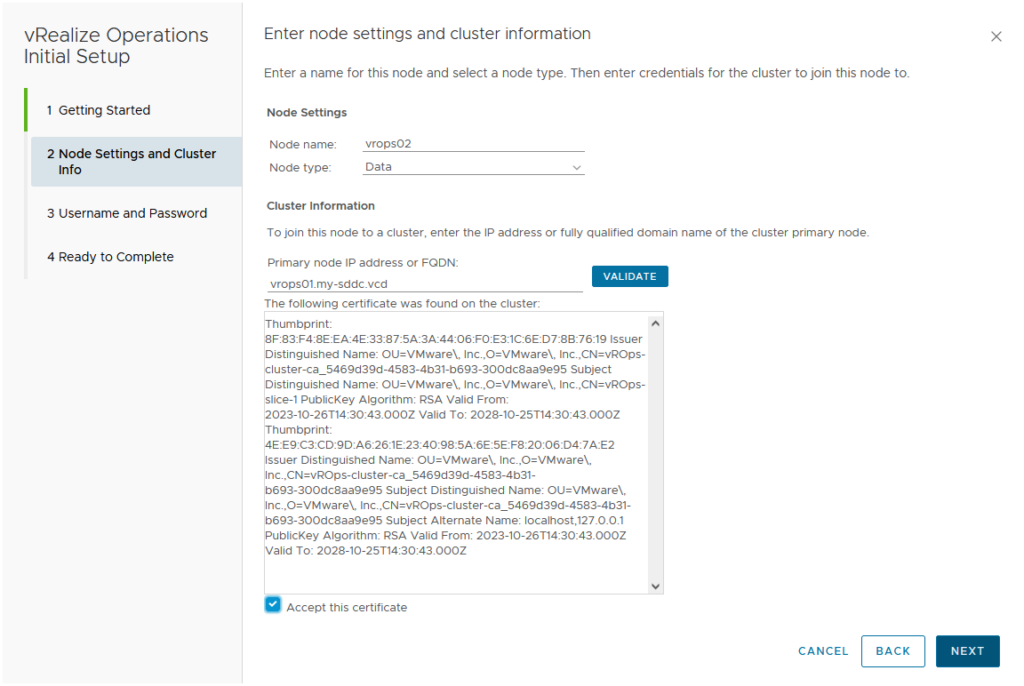This screenshot has width=1024, height=686.
Task: Uncheck the Accept this certificate checkbox
Action: click(273, 605)
